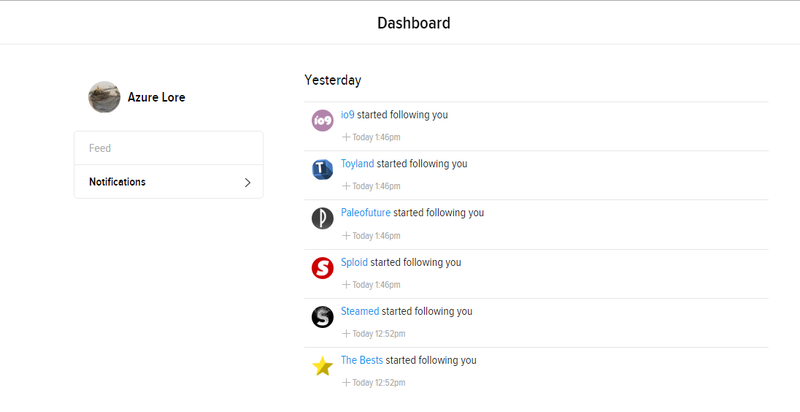This screenshot has height=412, width=800.
Task: Open the io9 profile link
Action: [347, 114]
